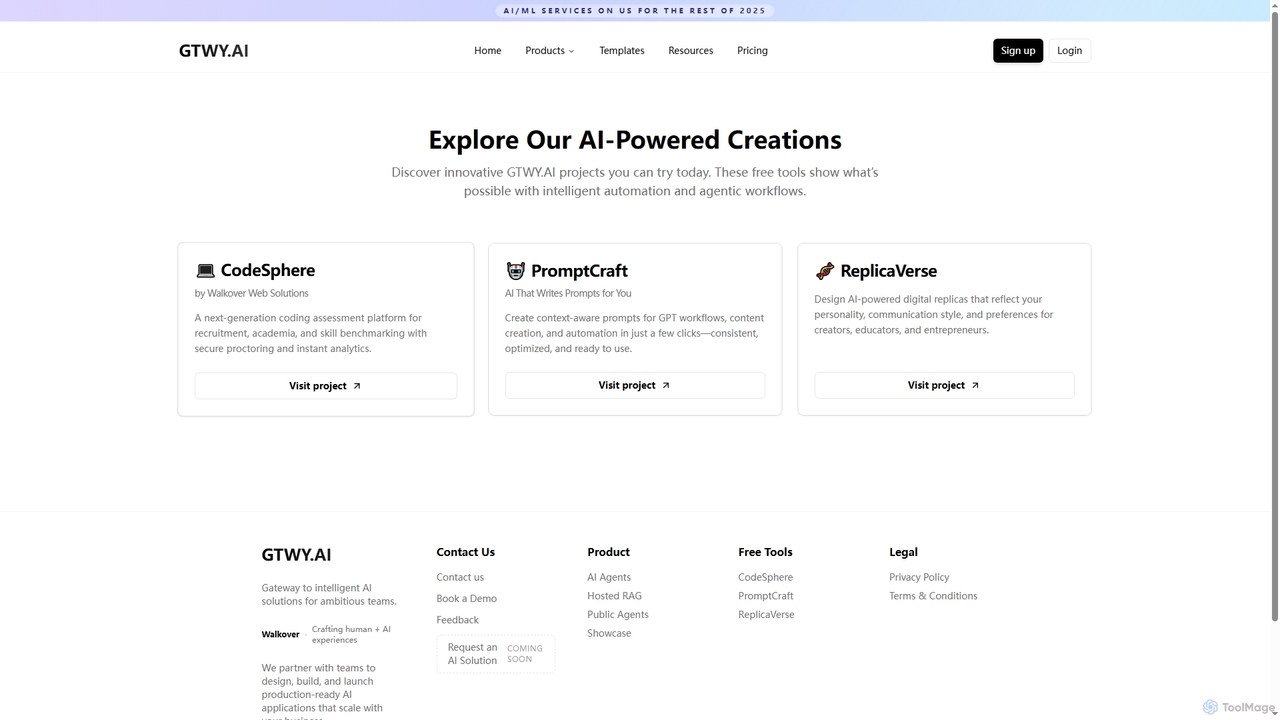Click the 'Legal' footer heading
Image resolution: width=1280 pixels, height=720 pixels.
903,552
